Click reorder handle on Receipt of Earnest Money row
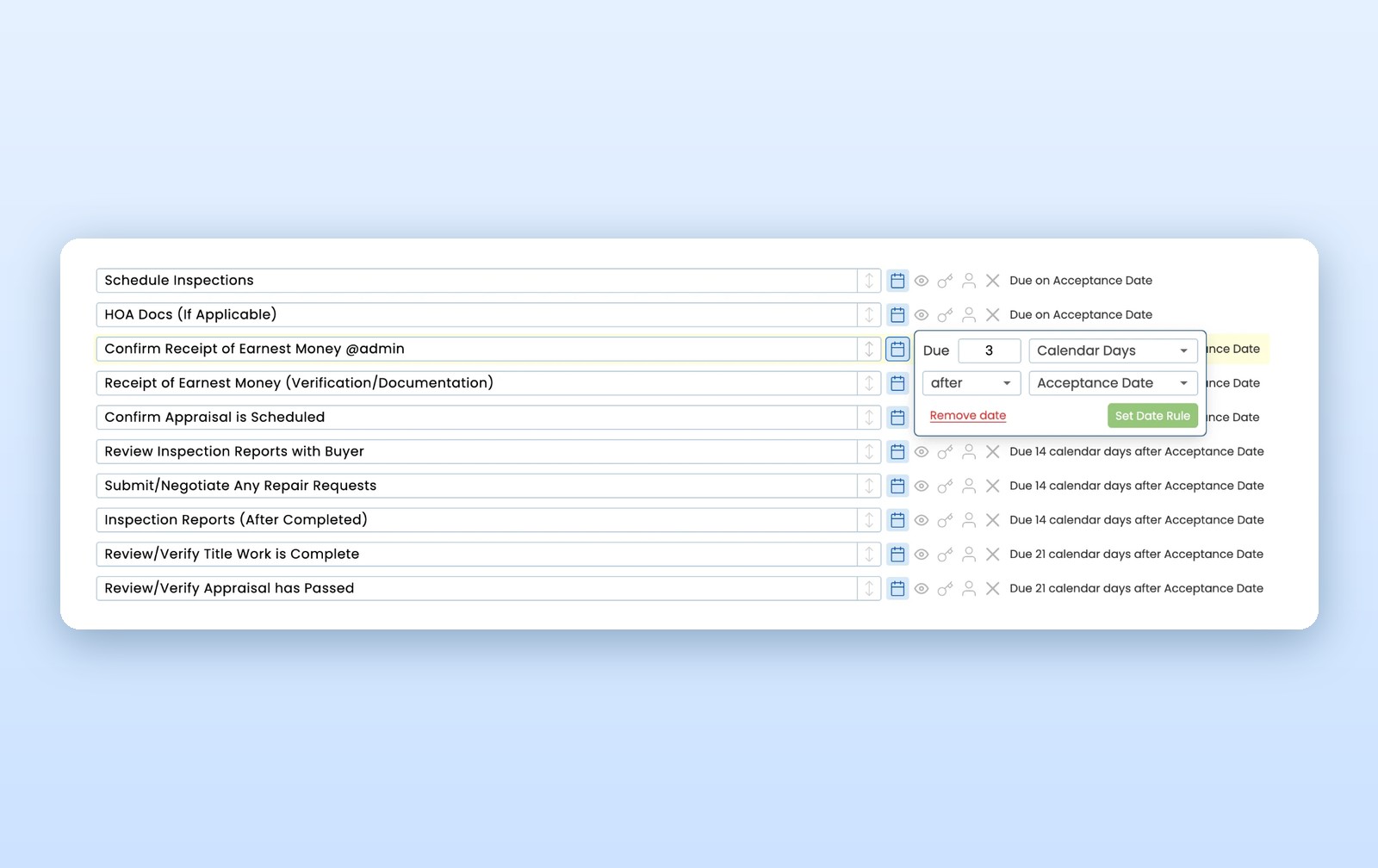This screenshot has height=868, width=1378. point(869,383)
